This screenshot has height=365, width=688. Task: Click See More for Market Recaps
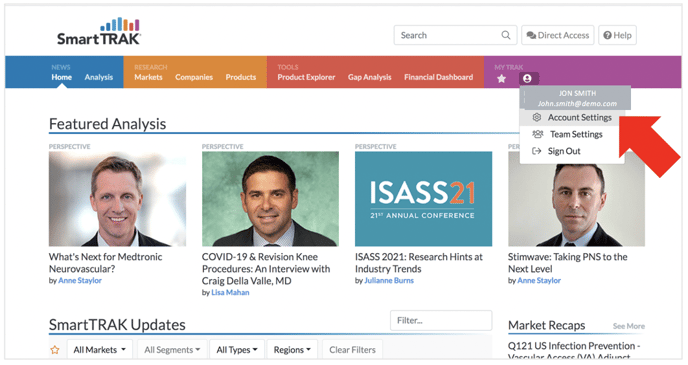(629, 326)
